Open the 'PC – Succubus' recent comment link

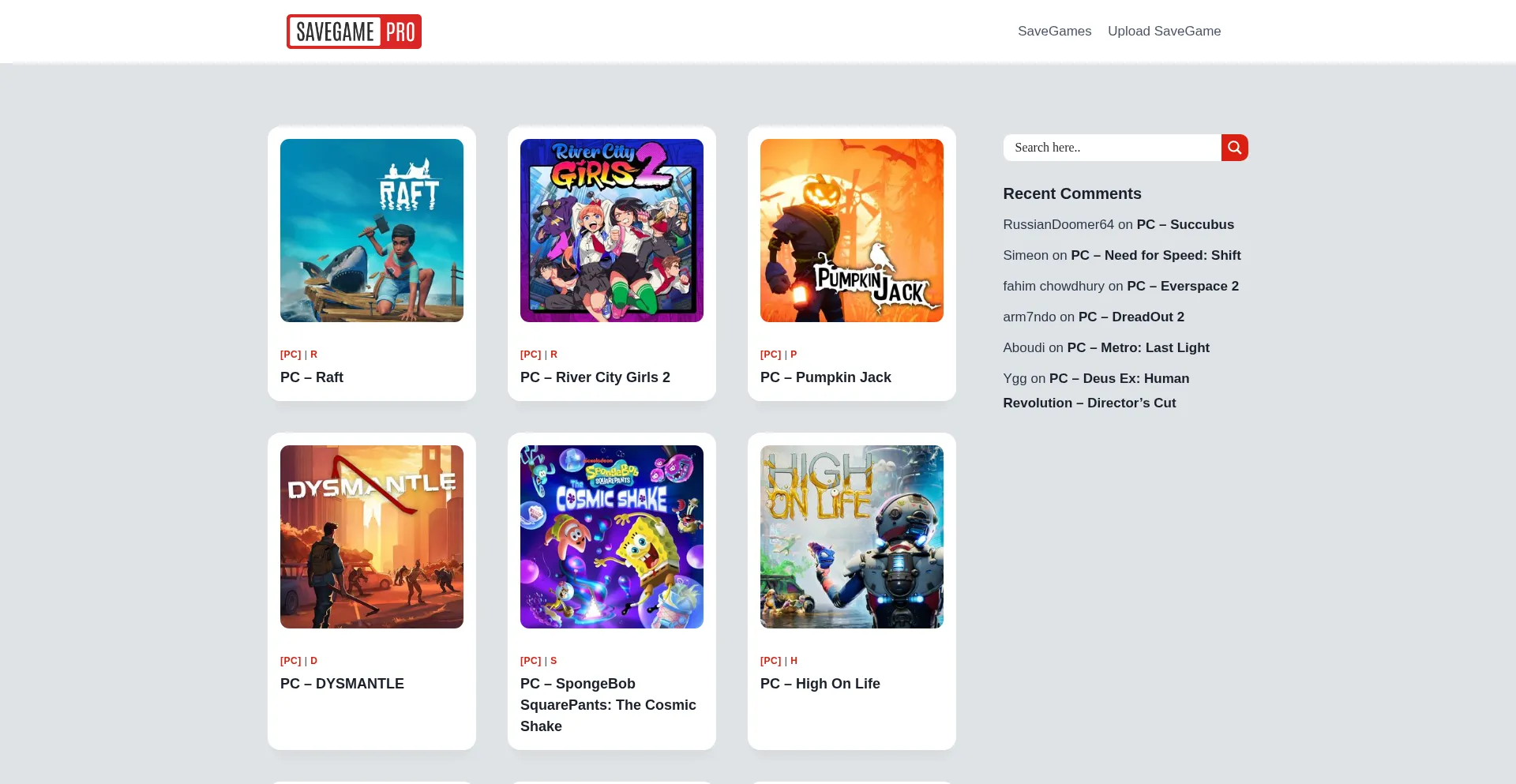tap(1185, 224)
